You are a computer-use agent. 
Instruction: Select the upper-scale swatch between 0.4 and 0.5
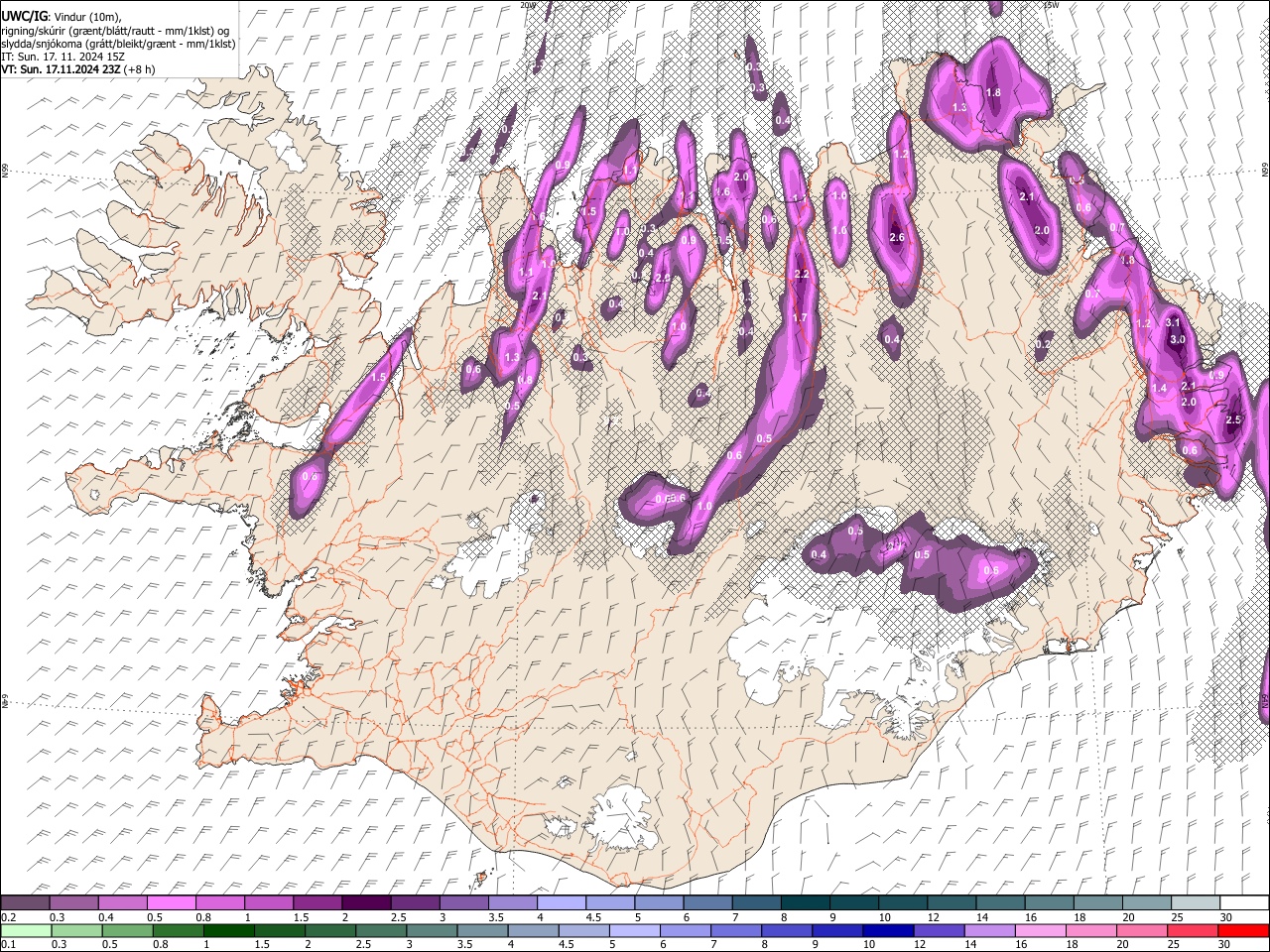[x=122, y=903]
